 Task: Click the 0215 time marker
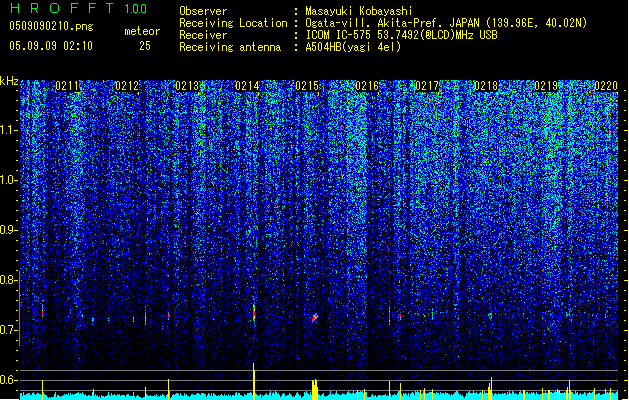pos(307,86)
